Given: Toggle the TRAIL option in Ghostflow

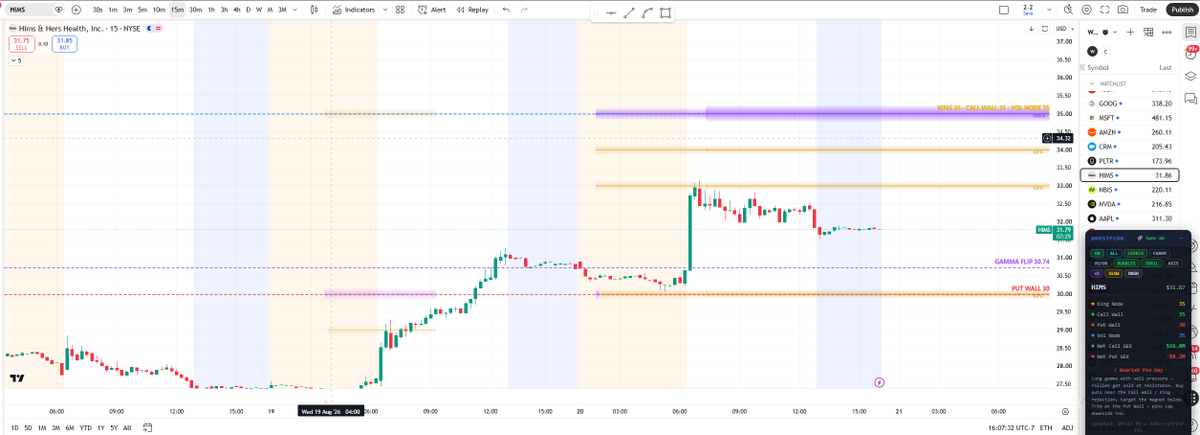Looking at the screenshot, I should tap(1152, 263).
